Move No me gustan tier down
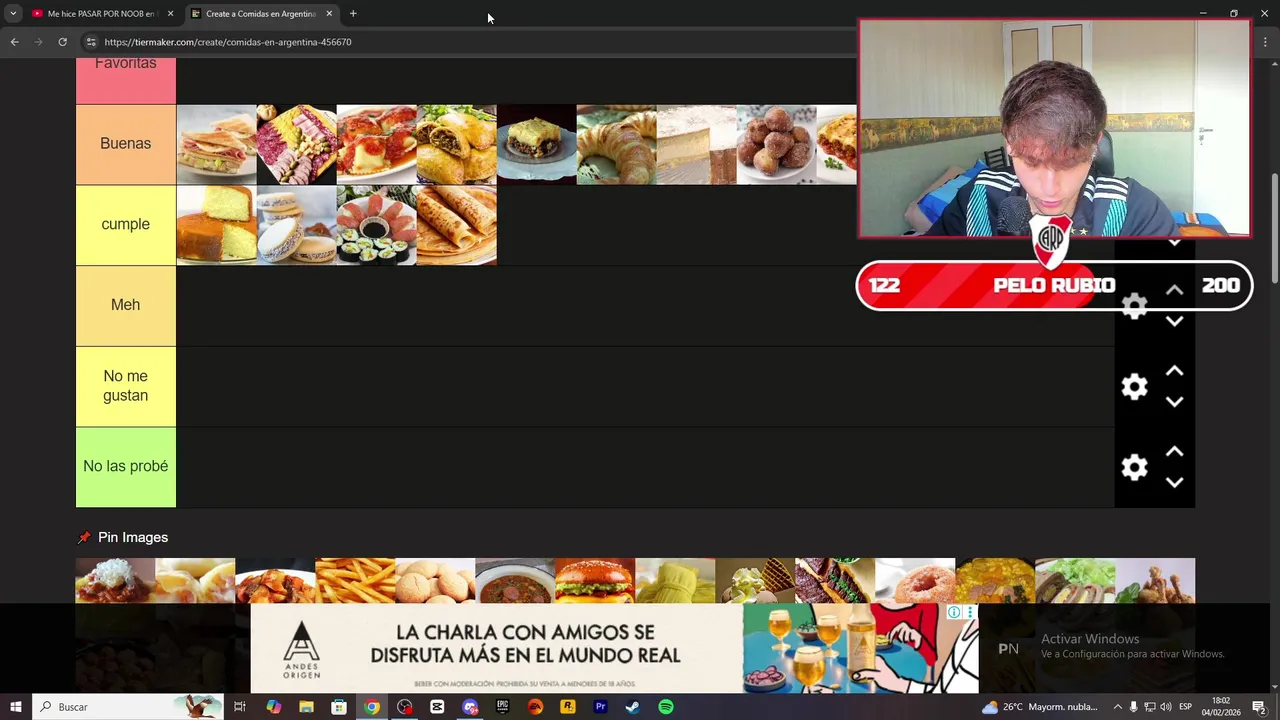 point(1175,402)
